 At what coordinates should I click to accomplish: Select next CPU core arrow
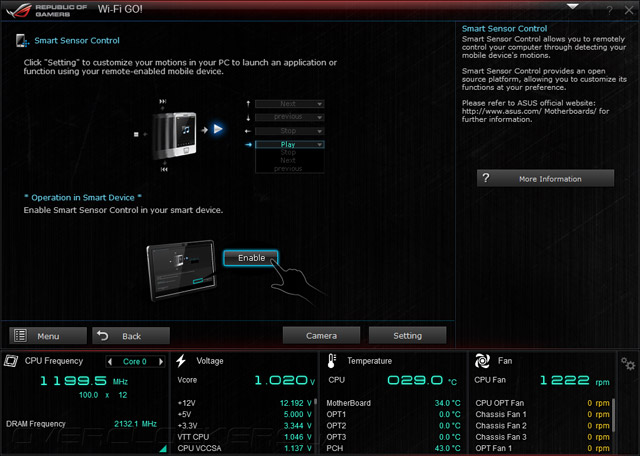pyautogui.click(x=161, y=361)
